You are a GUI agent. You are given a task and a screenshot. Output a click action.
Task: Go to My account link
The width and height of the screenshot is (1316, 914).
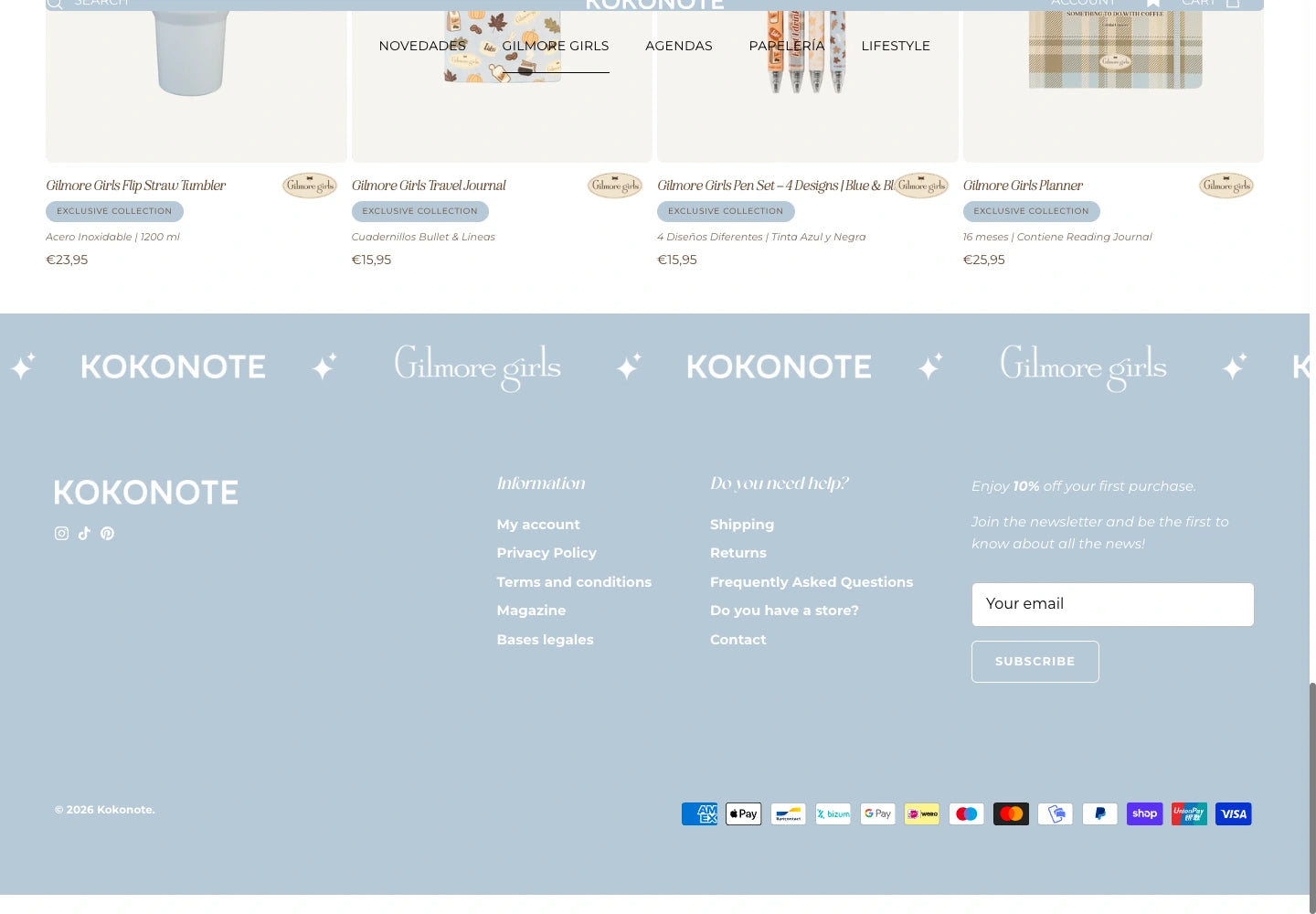[x=538, y=525]
